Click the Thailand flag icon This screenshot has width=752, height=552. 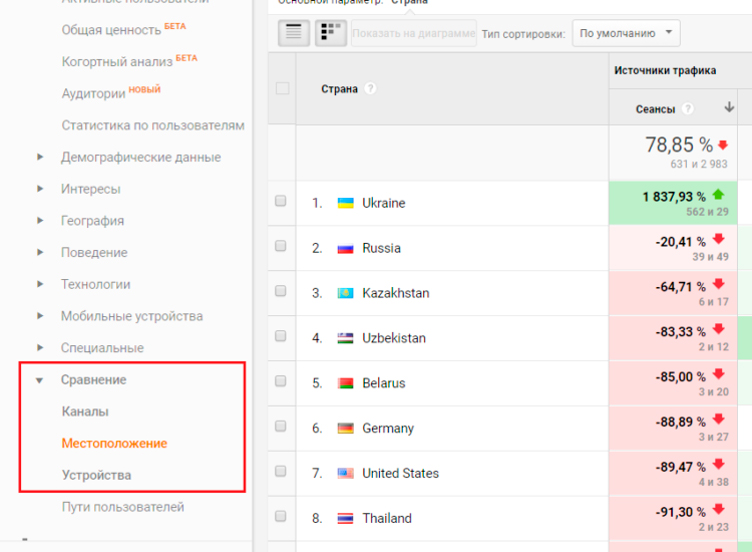click(345, 518)
